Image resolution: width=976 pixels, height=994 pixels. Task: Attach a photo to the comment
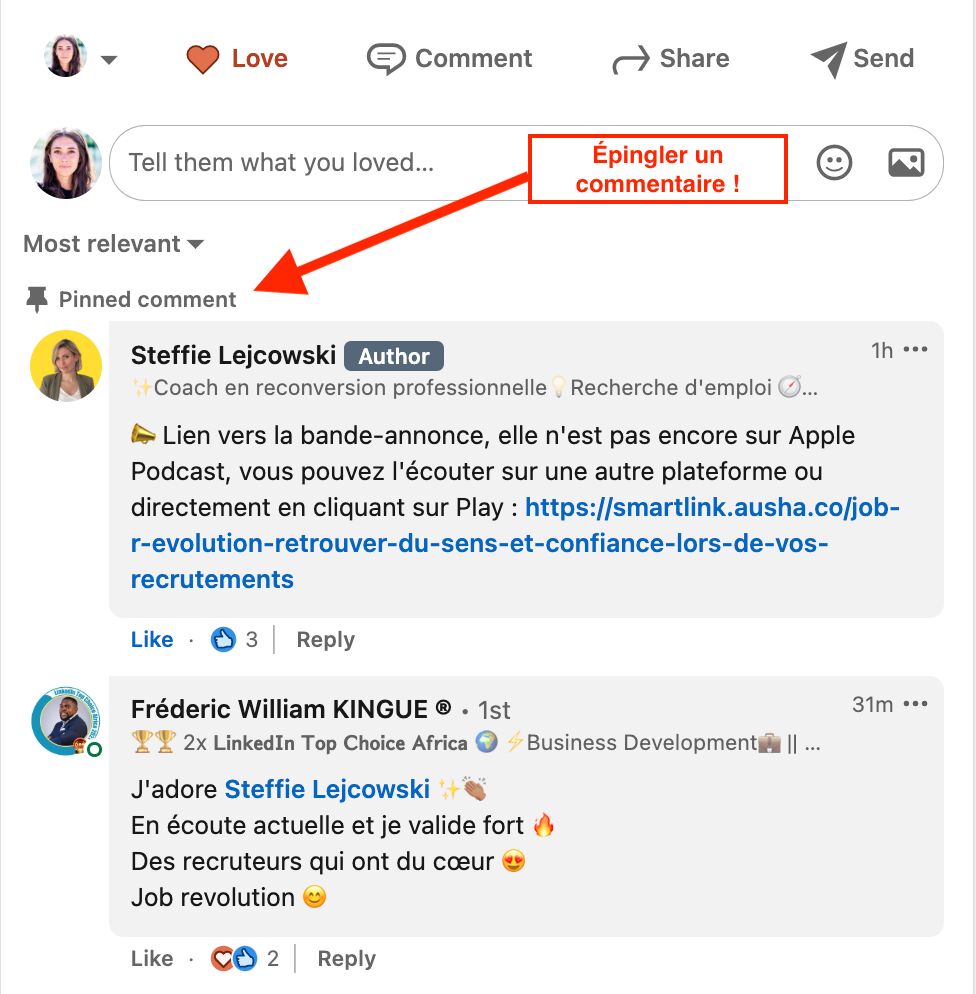click(x=906, y=162)
